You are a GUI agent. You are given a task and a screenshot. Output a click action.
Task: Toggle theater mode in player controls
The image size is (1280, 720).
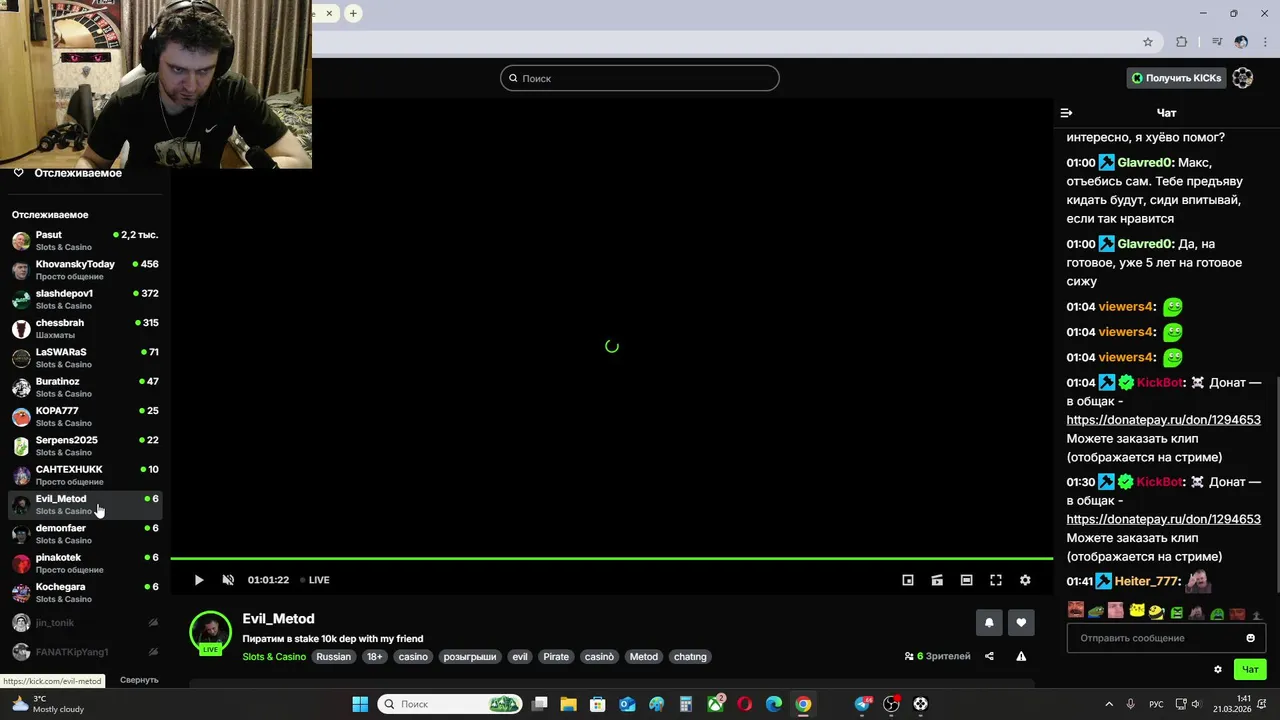coord(966,580)
